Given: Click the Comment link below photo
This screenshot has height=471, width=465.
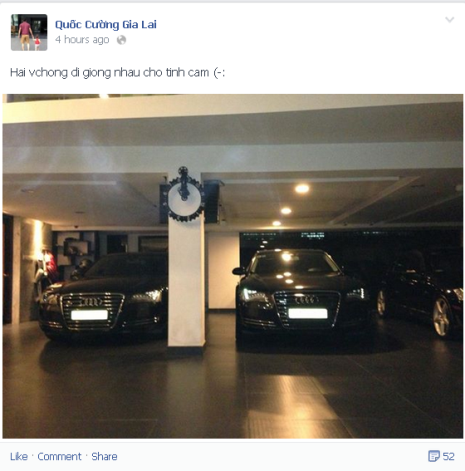Looking at the screenshot, I should pos(59,456).
